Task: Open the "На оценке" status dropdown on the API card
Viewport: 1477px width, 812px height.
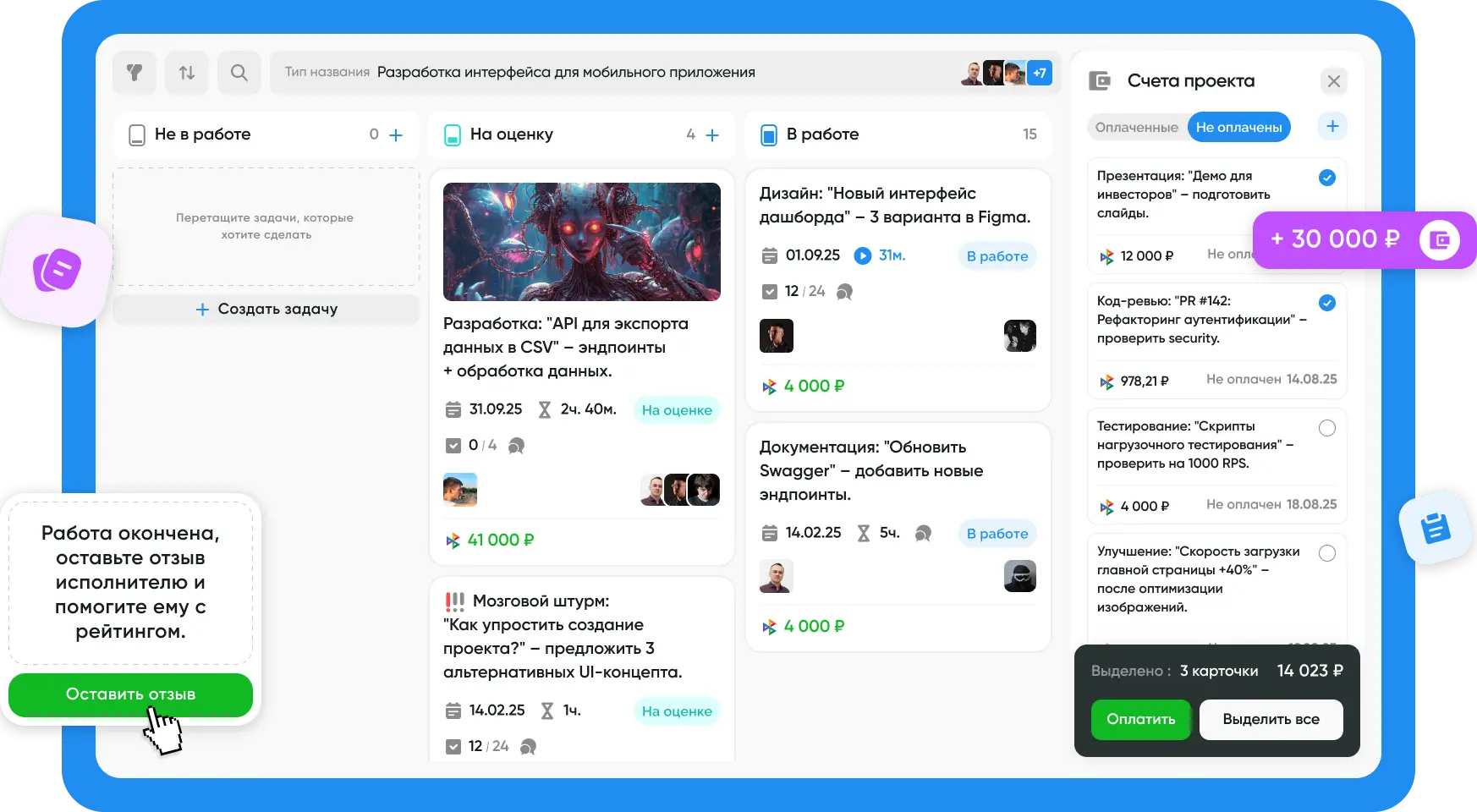Action: [677, 410]
